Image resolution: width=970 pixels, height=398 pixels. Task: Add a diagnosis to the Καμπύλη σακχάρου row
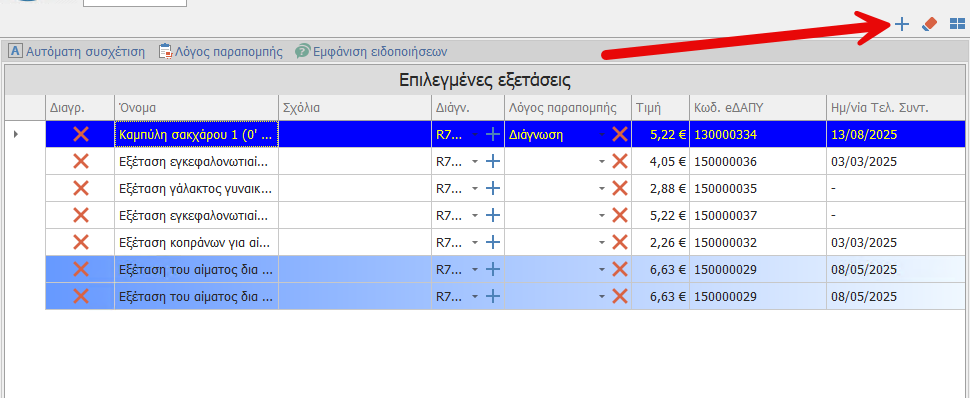coord(492,134)
